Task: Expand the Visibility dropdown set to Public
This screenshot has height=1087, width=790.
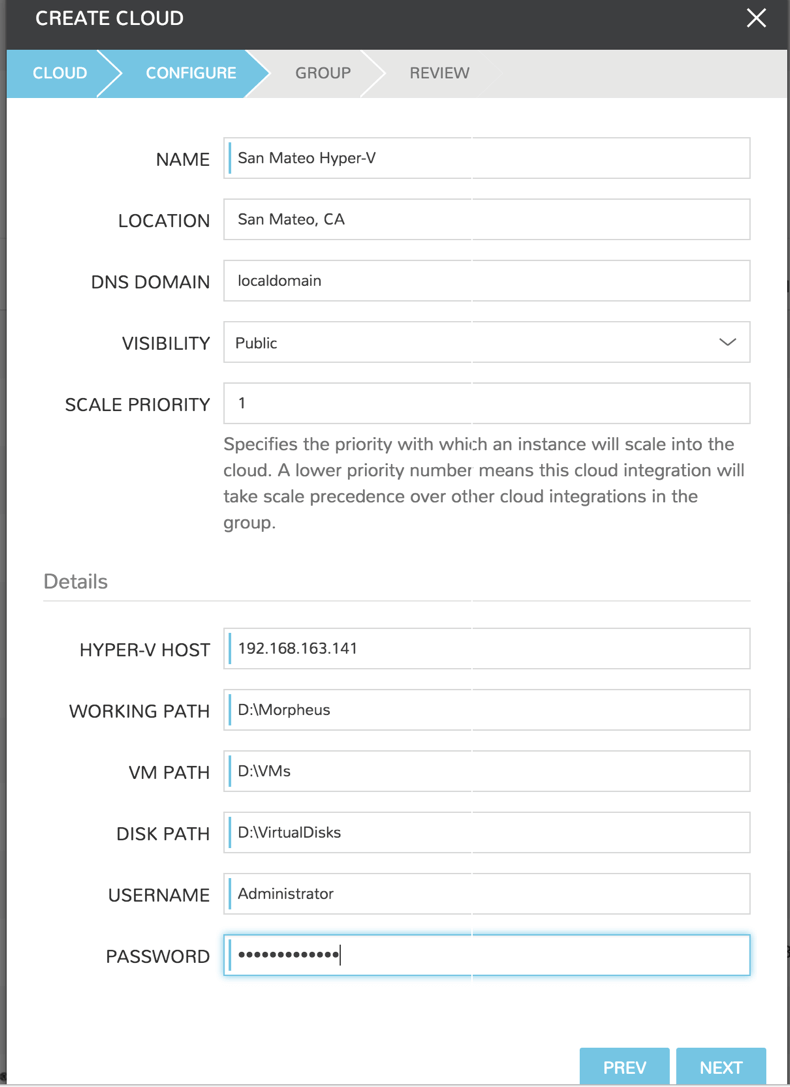Action: pyautogui.click(x=486, y=342)
